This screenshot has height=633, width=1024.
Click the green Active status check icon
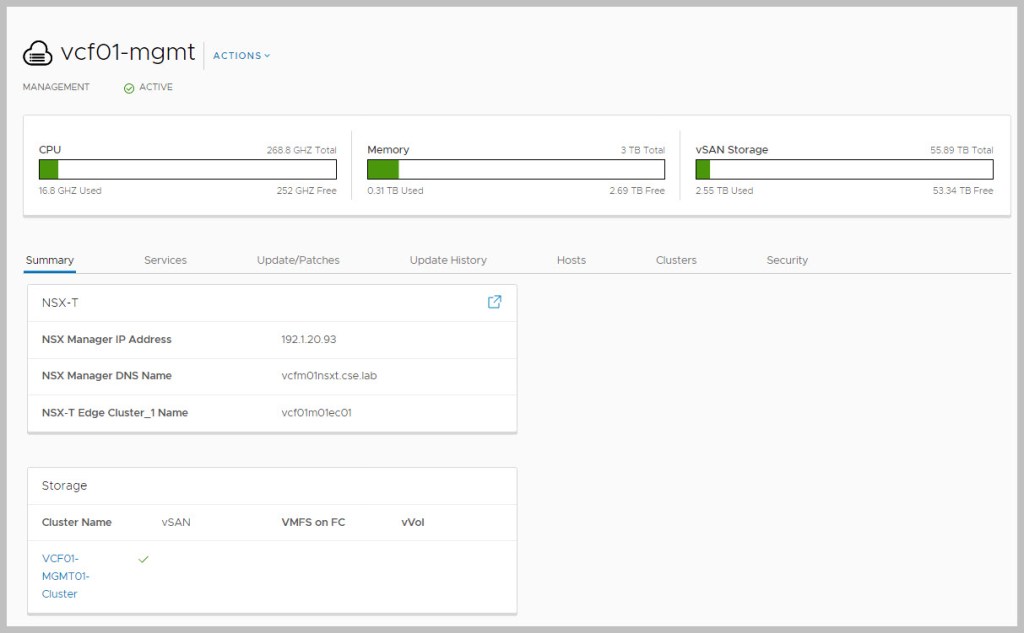129,88
